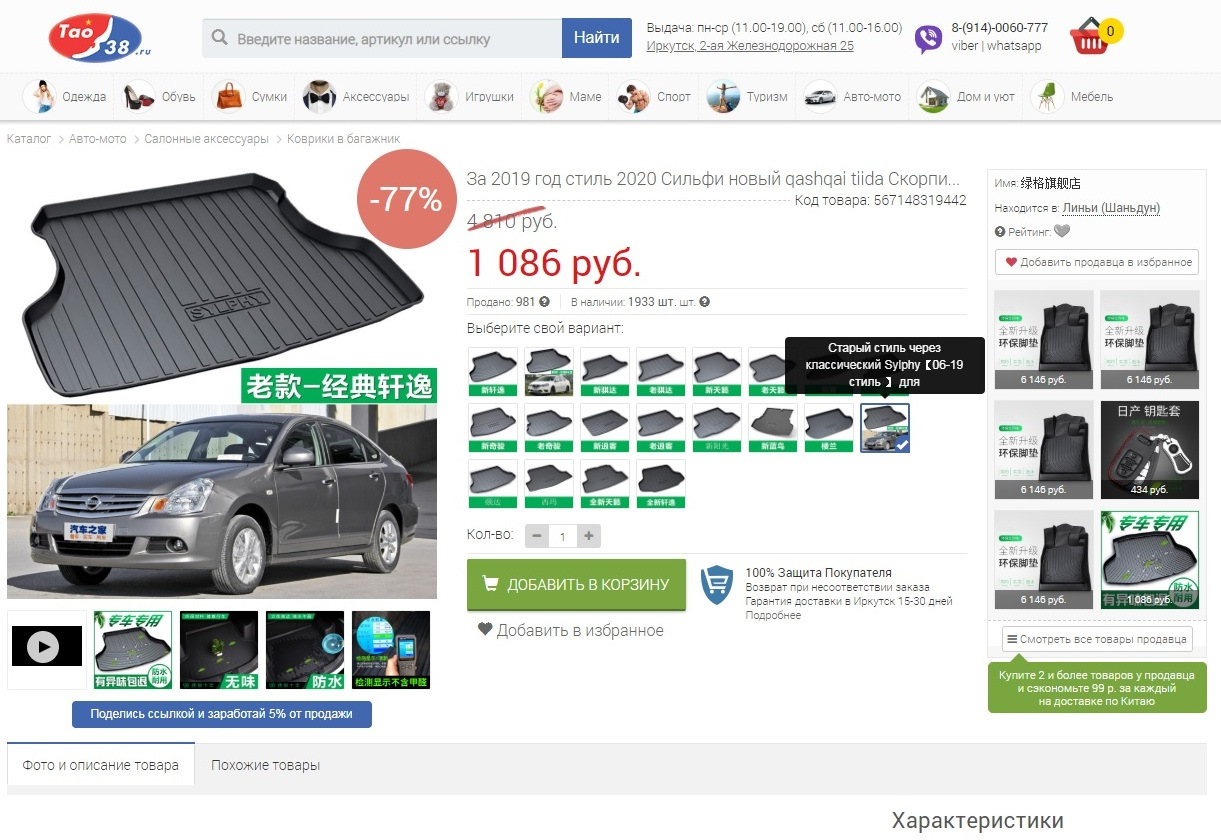Click the seller rating heart icon
The image size is (1221, 840).
[x=1062, y=231]
